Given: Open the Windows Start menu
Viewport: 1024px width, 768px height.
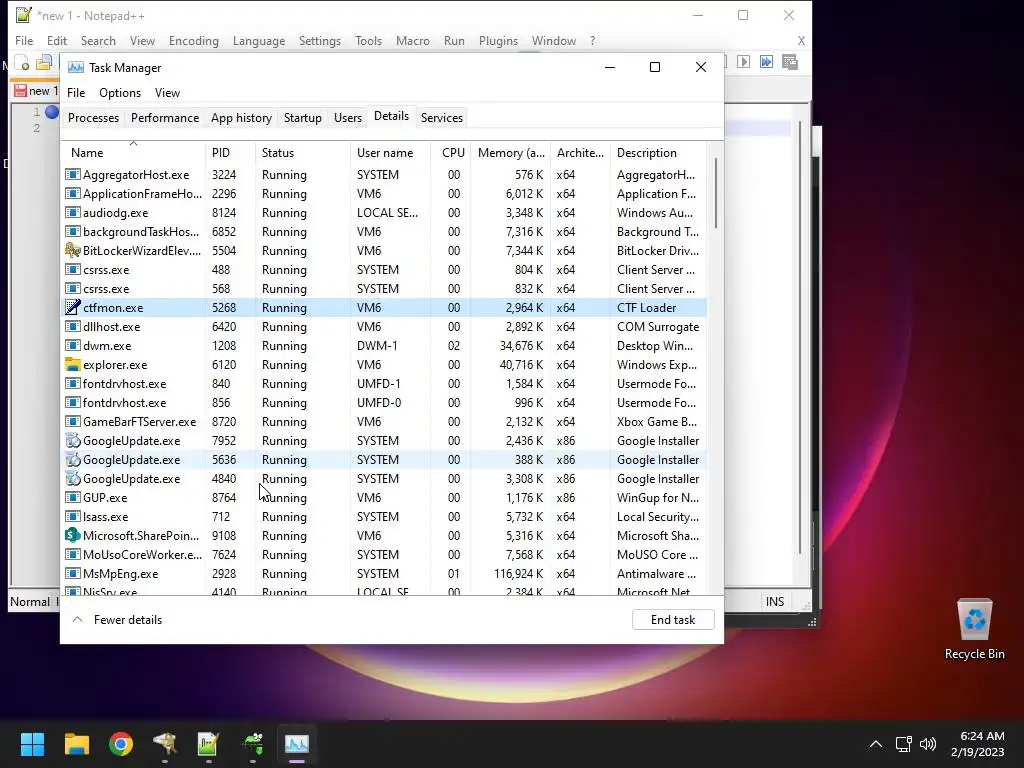Looking at the screenshot, I should 32,743.
